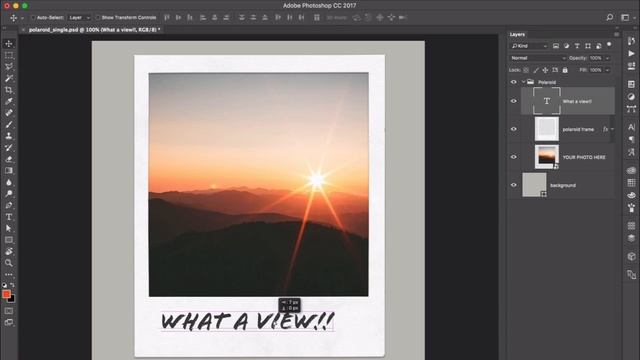The width and height of the screenshot is (640, 360).
Task: Enable the Auto-Select checkbox
Action: (x=33, y=18)
